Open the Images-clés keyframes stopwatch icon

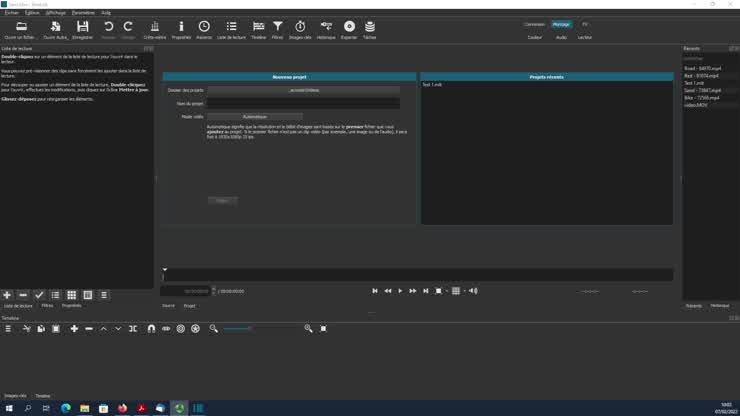coord(300,27)
